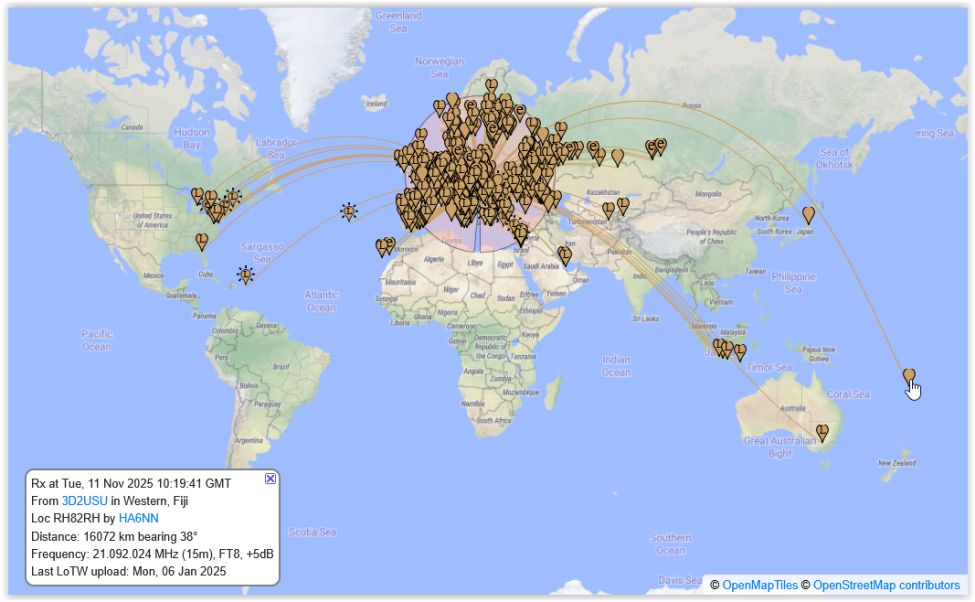Select the marker off Morocco's coast
Image resolution: width=975 pixels, height=602 pixels.
pos(384,245)
